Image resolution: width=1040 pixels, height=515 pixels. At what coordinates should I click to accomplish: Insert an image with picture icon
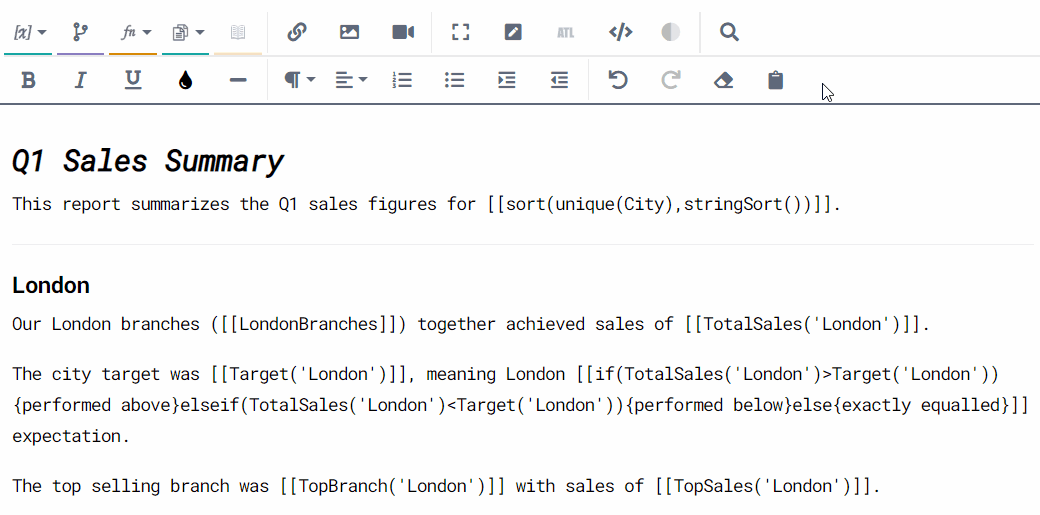click(350, 32)
